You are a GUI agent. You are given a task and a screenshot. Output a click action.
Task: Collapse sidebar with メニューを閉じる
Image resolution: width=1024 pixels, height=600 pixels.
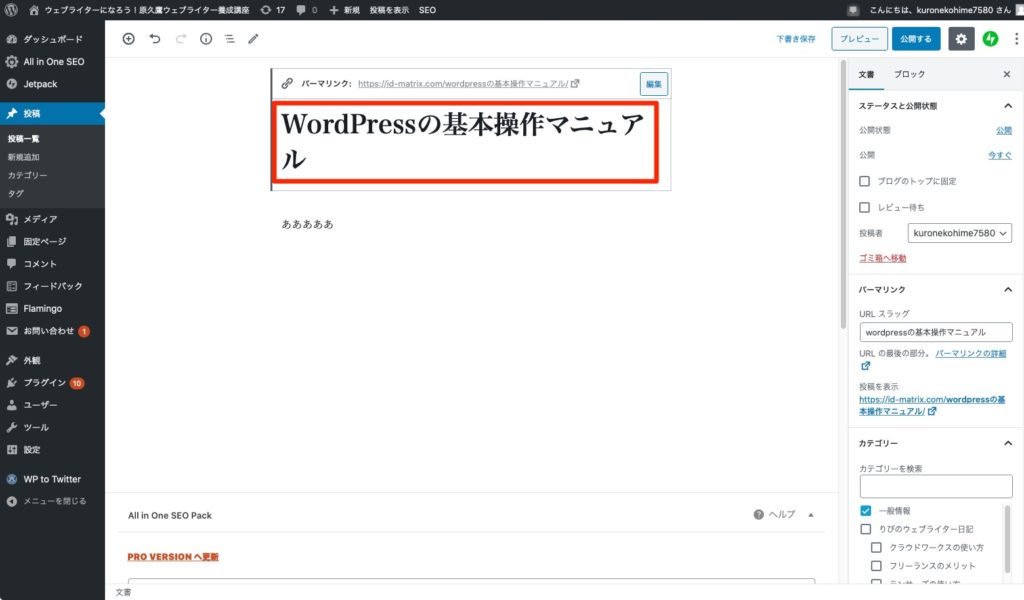(52, 501)
